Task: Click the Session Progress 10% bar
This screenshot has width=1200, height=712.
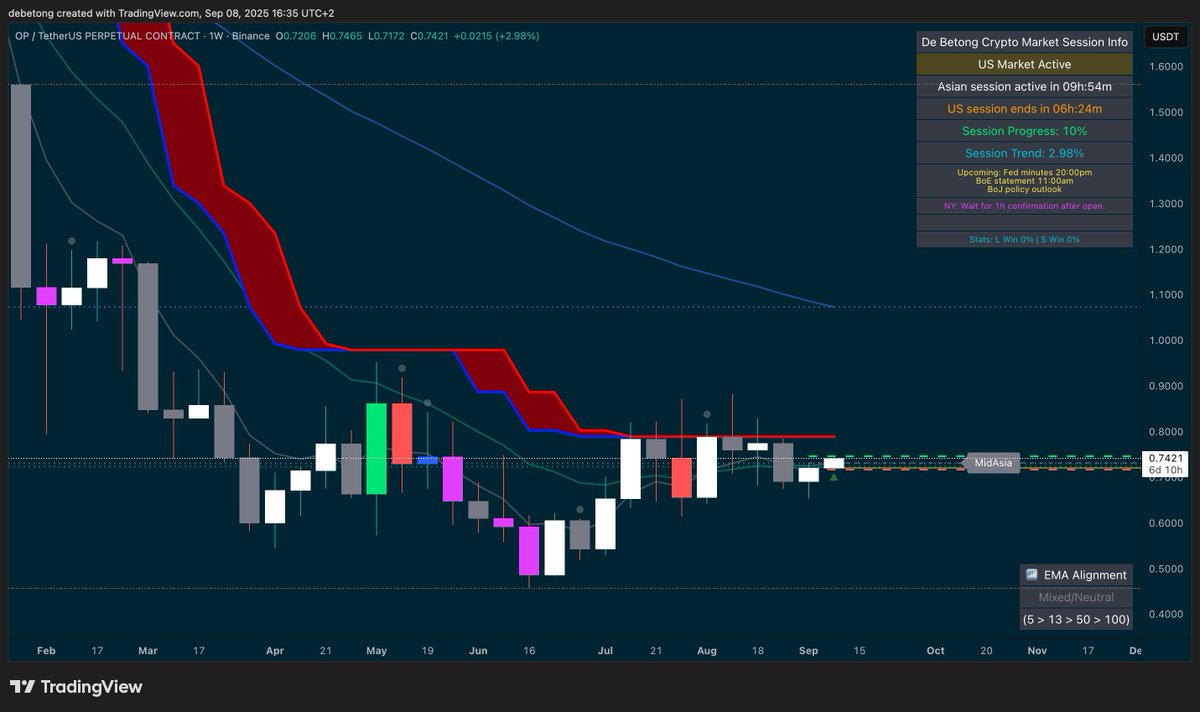Action: coord(1023,131)
